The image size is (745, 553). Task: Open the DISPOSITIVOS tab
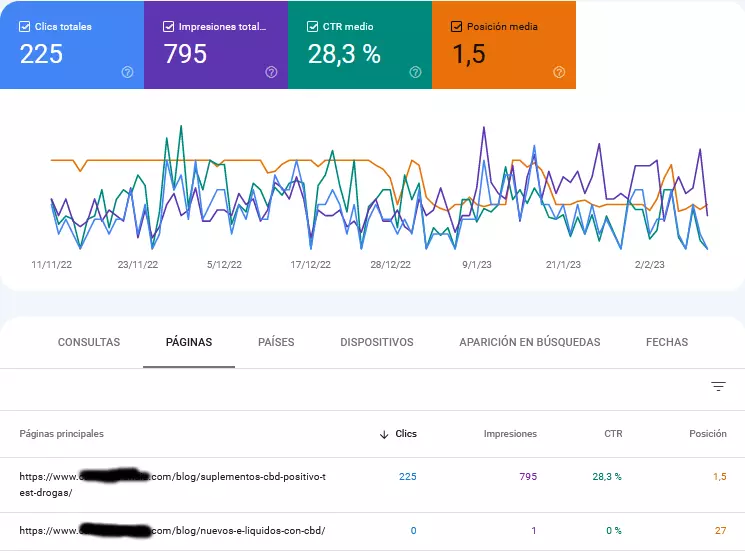tap(377, 342)
